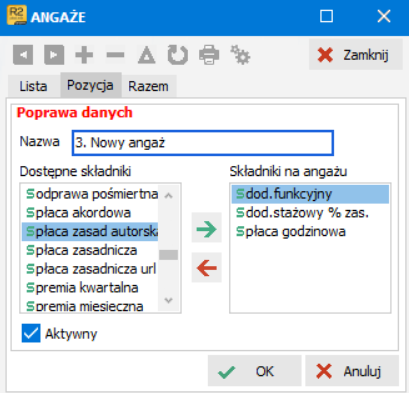The height and width of the screenshot is (393, 409).
Task: Switch to the Lista tab
Action: (x=33, y=86)
